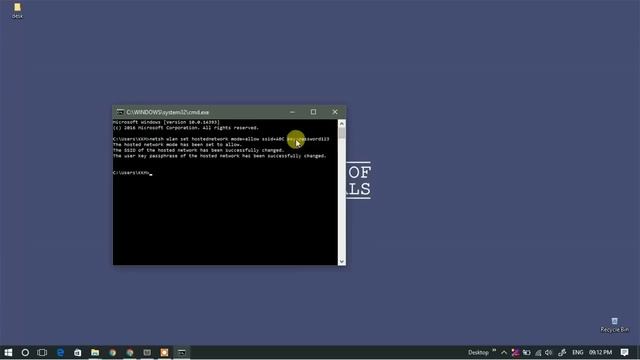Open Cortana search circle on taskbar
Screen dimensions: 640x360
point(25,352)
